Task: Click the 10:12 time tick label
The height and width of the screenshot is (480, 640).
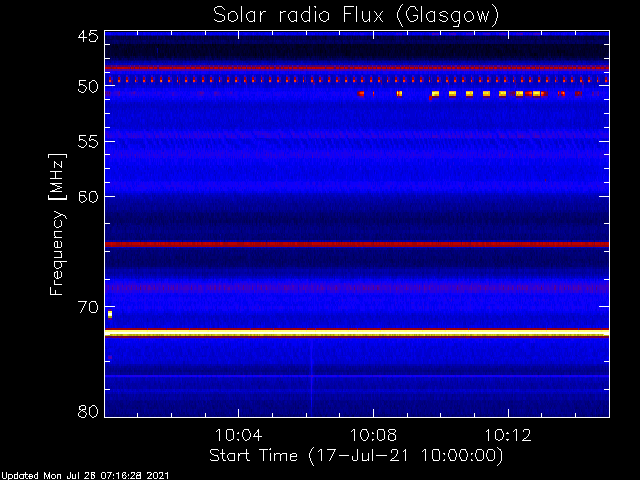Action: (x=508, y=435)
